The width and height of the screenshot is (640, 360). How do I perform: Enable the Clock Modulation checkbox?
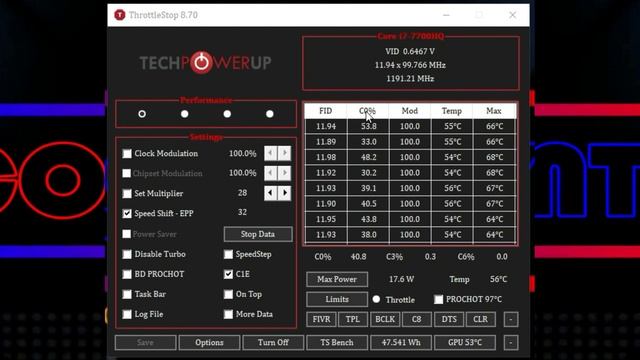click(x=127, y=153)
